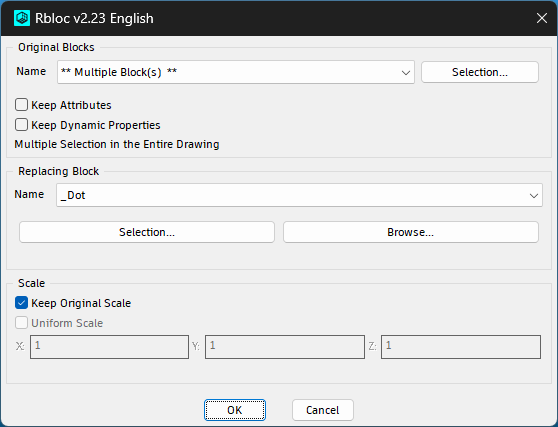The image size is (558, 427).
Task: Click the X scale input field
Action: (109, 347)
